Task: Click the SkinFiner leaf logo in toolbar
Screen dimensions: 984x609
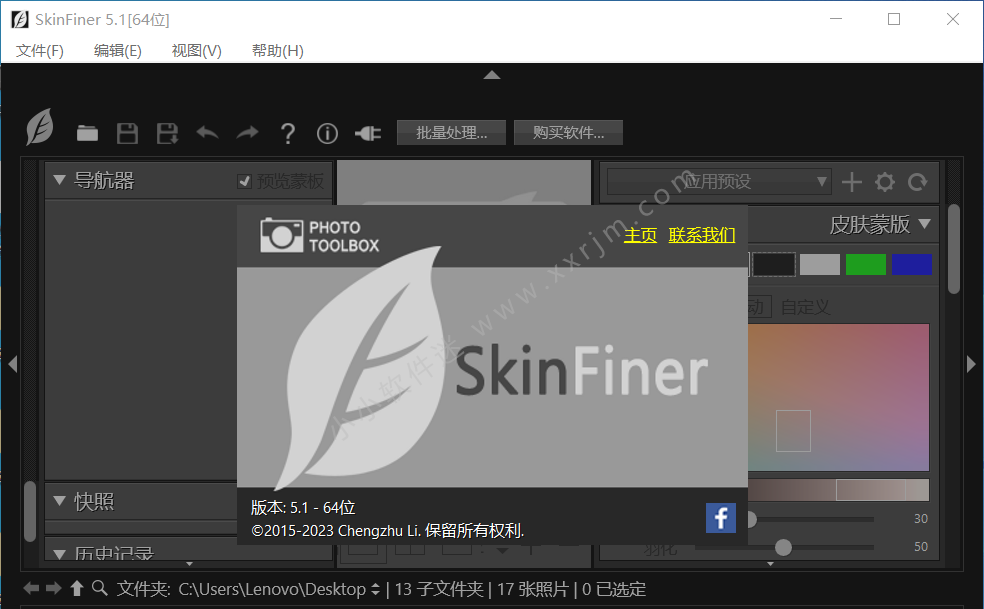Action: point(40,127)
